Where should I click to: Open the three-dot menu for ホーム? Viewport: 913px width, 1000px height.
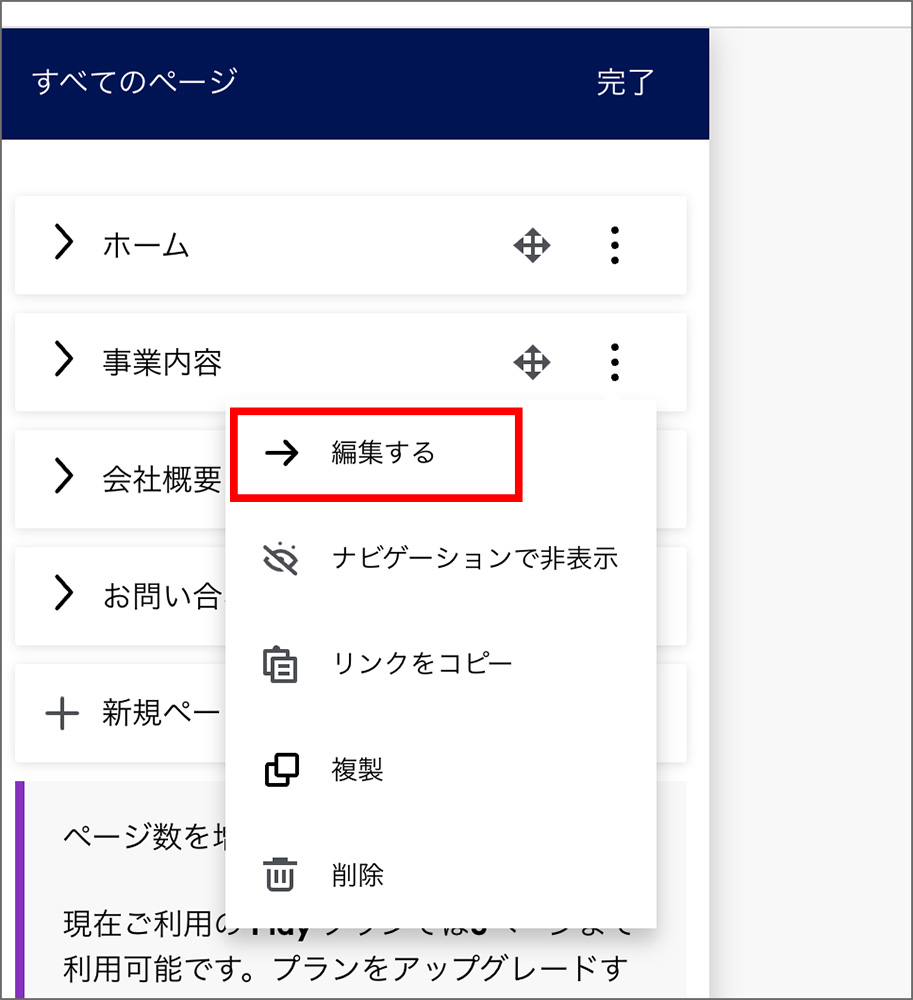[x=615, y=245]
